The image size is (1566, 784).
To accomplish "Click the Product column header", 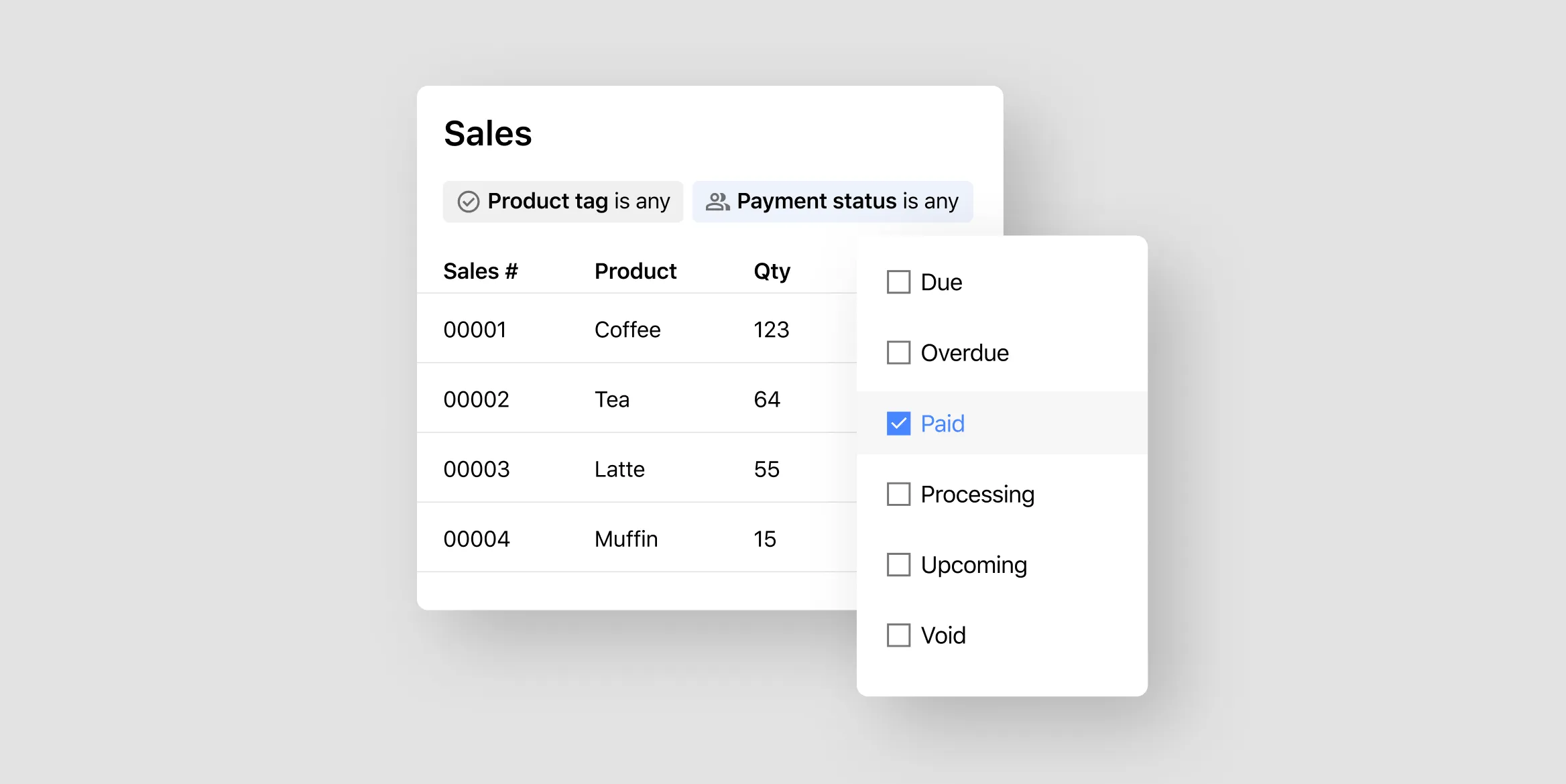I will 635,271.
